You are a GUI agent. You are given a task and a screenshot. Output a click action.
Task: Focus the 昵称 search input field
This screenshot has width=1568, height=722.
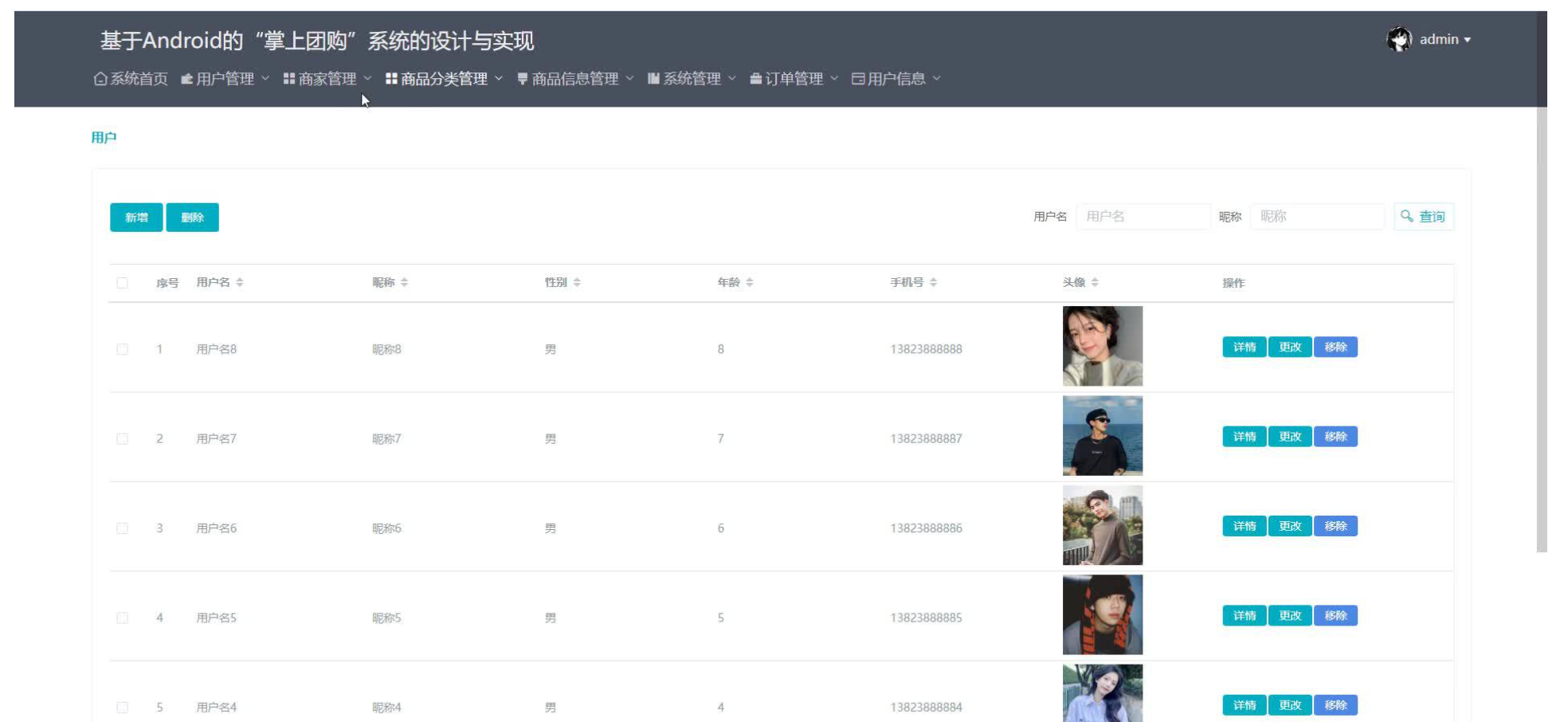click(x=1317, y=217)
